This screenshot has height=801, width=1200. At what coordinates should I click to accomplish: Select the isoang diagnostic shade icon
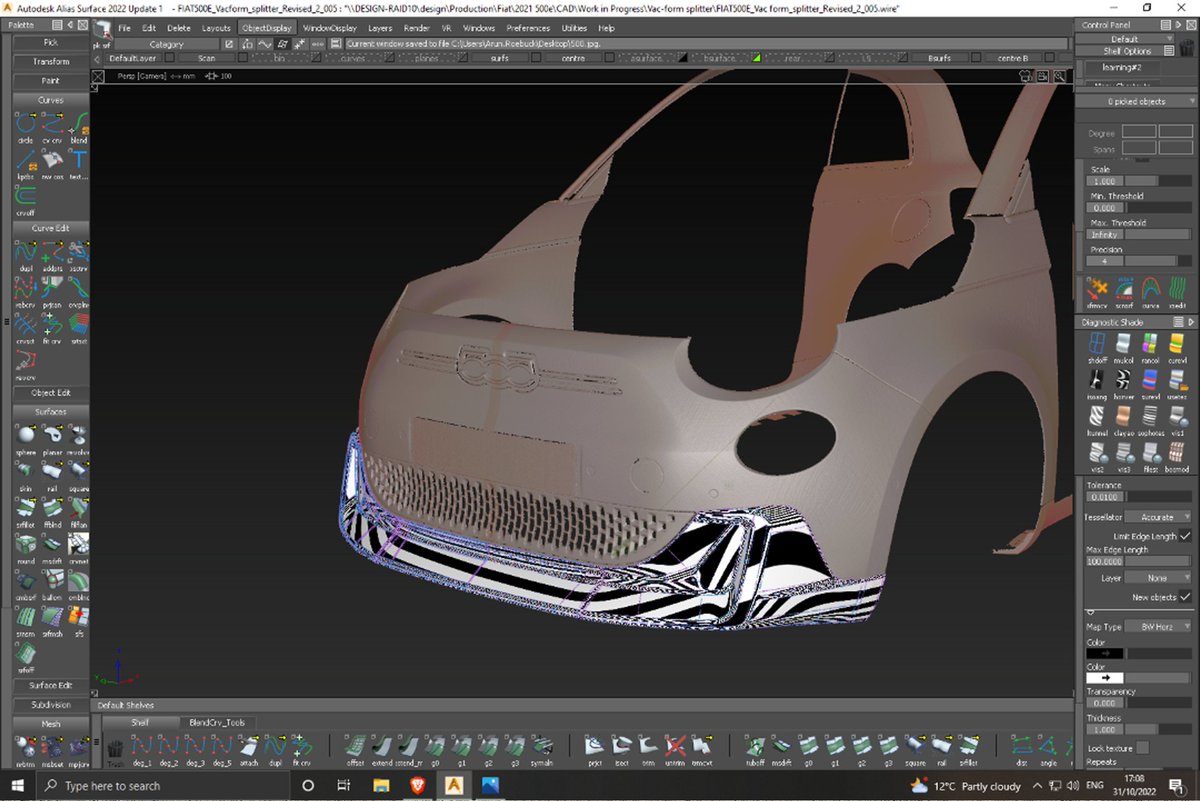(x=1097, y=383)
